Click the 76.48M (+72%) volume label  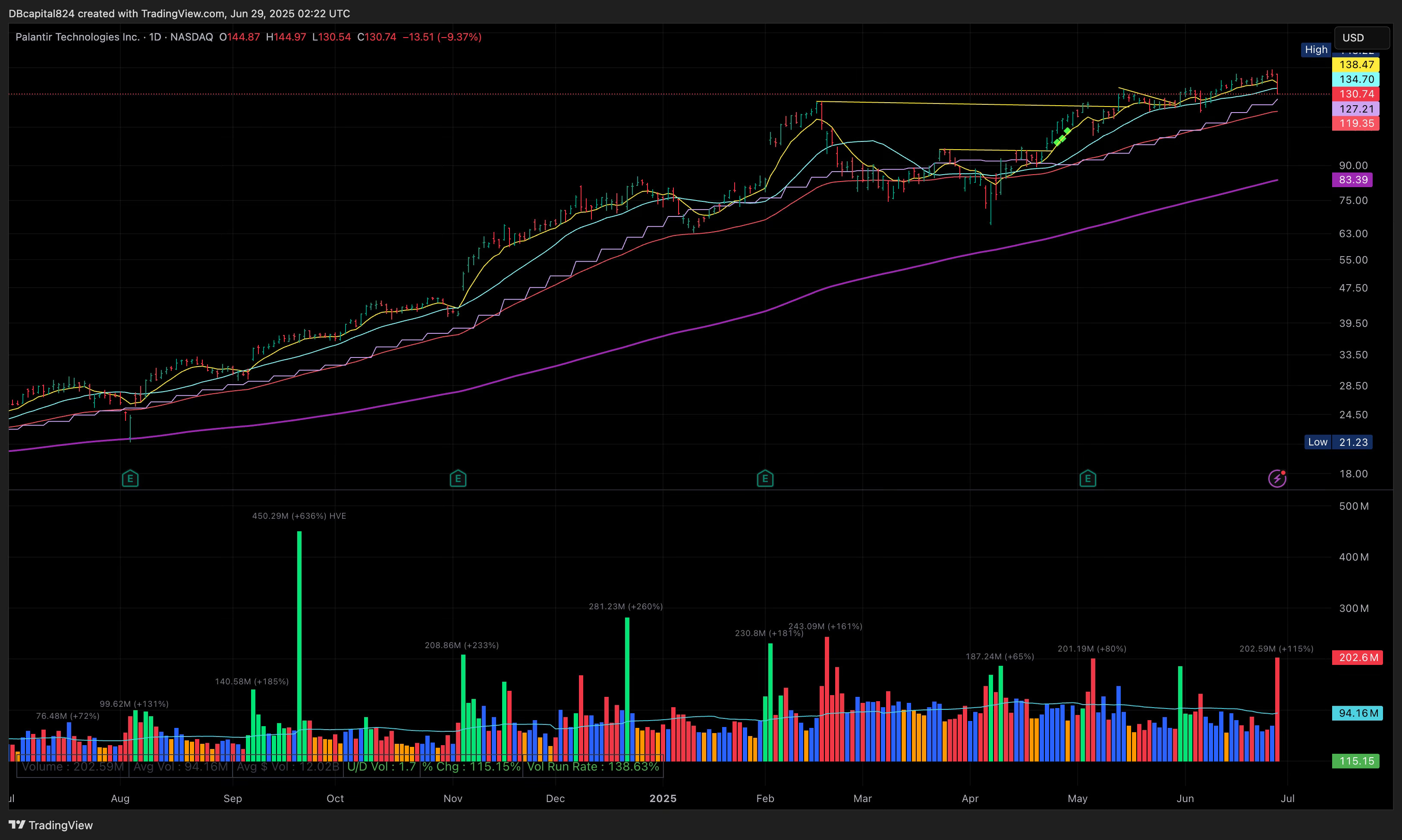67,716
